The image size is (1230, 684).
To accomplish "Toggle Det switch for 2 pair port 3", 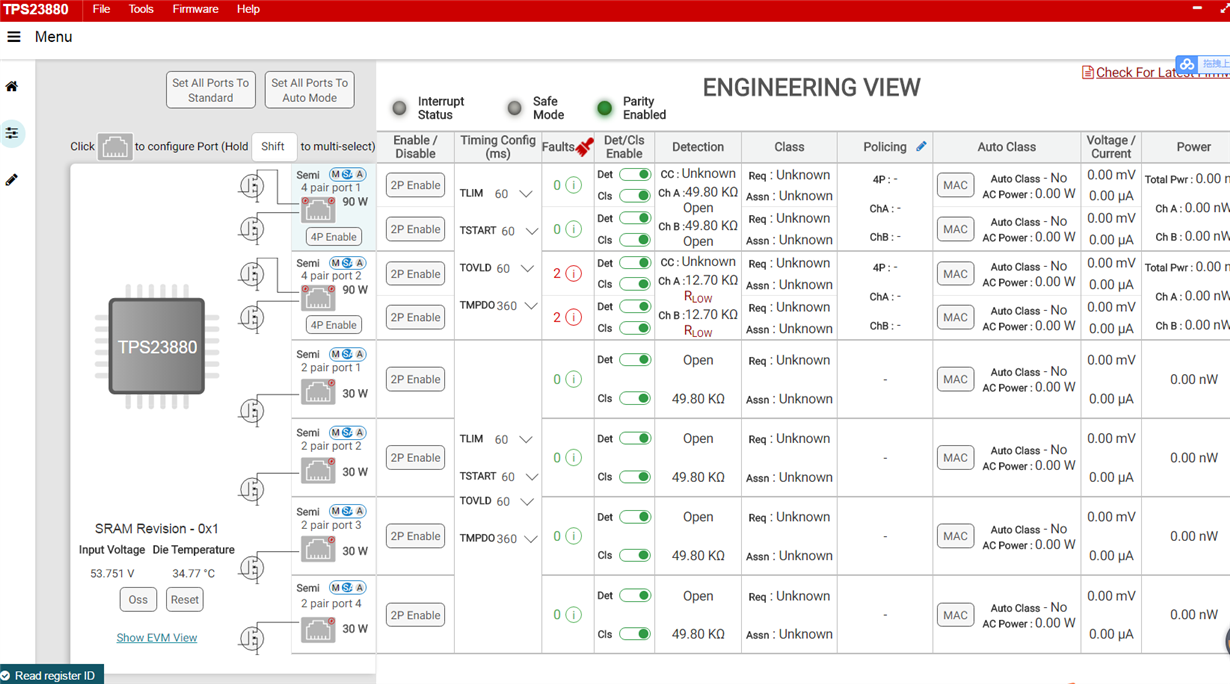I will 635,517.
